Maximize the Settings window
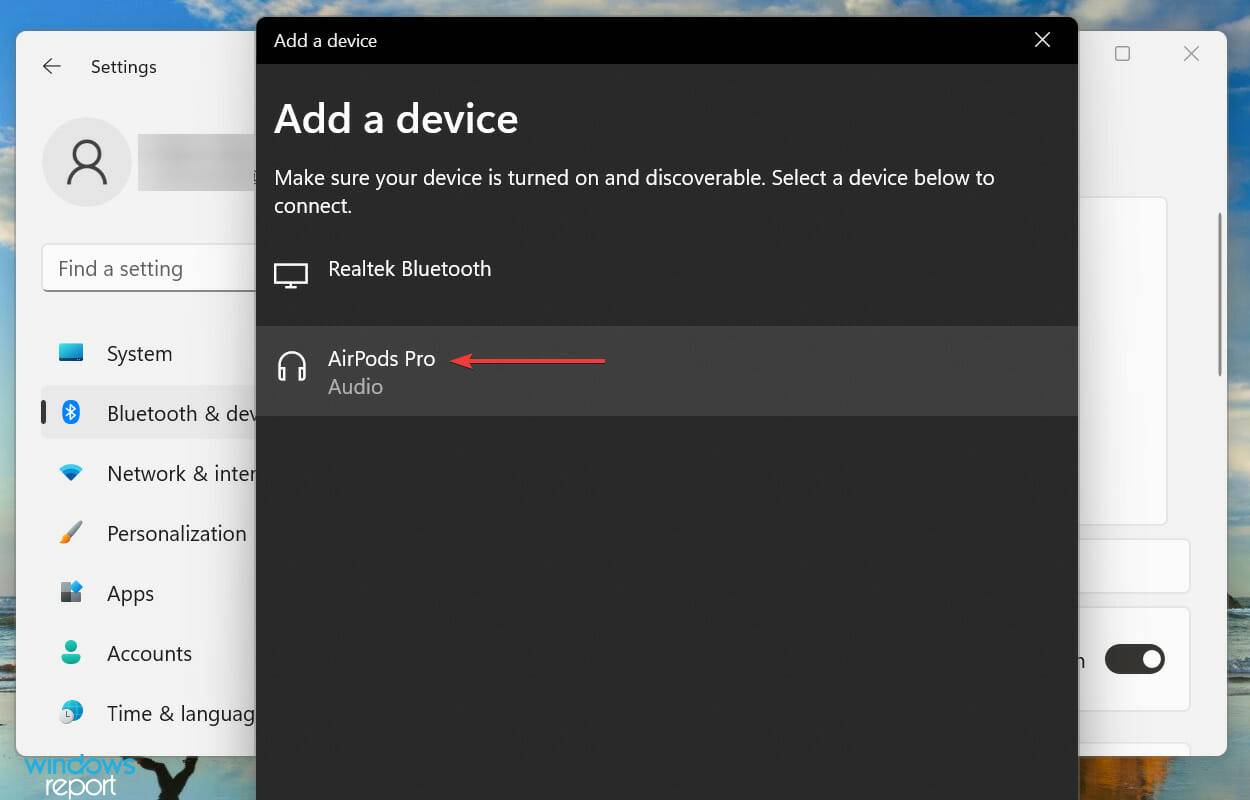Image resolution: width=1250 pixels, height=800 pixels. [x=1122, y=54]
